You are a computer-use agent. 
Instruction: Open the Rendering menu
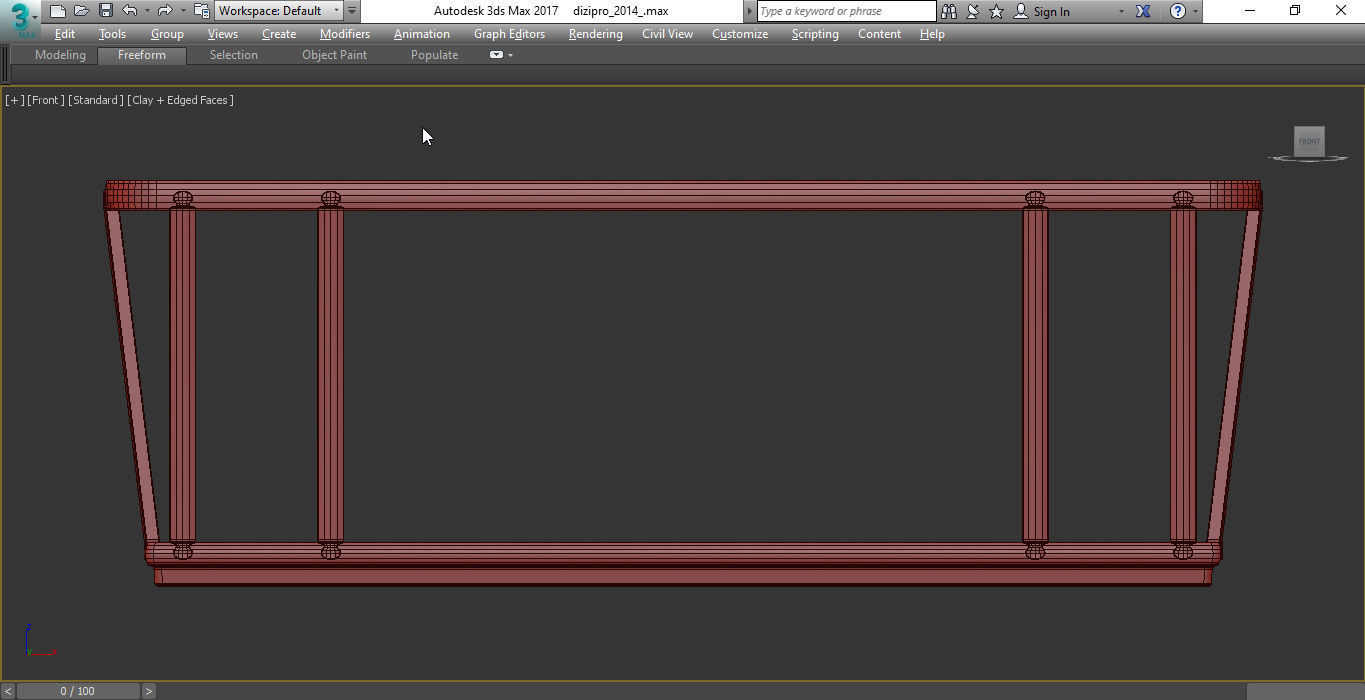pos(595,34)
